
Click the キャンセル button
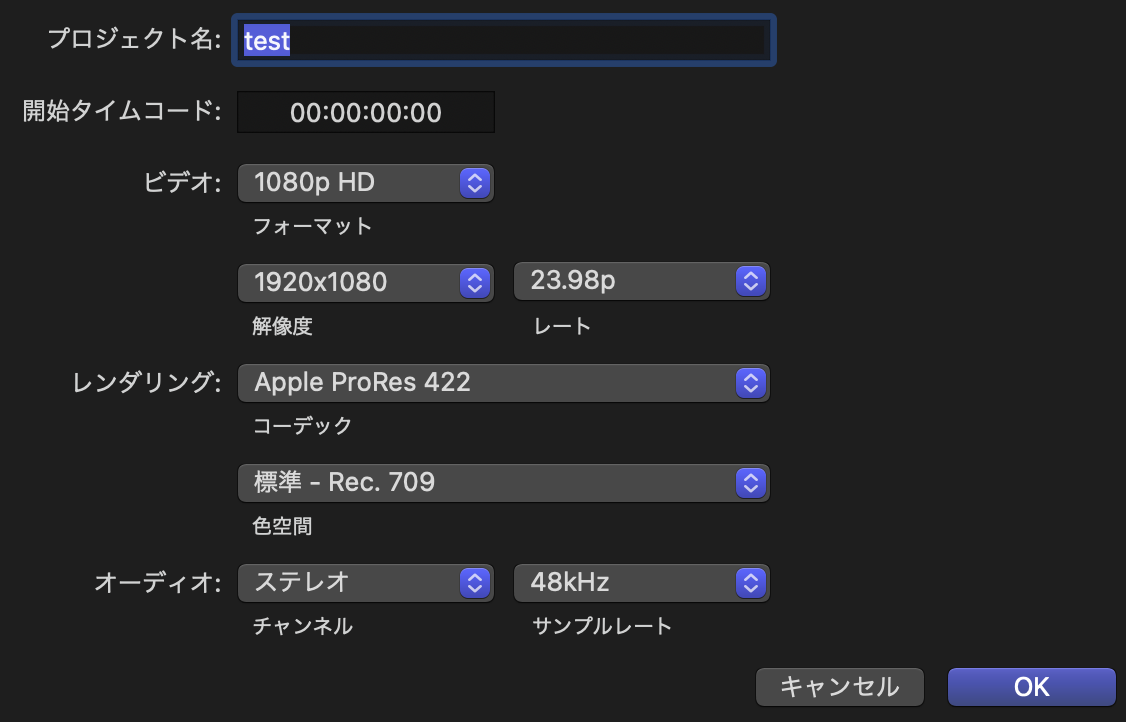coord(839,687)
